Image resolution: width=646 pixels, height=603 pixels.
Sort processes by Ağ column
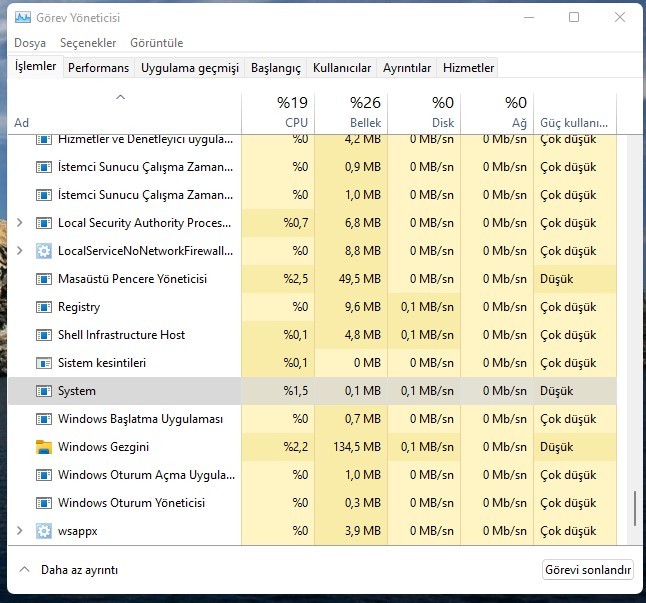click(497, 113)
